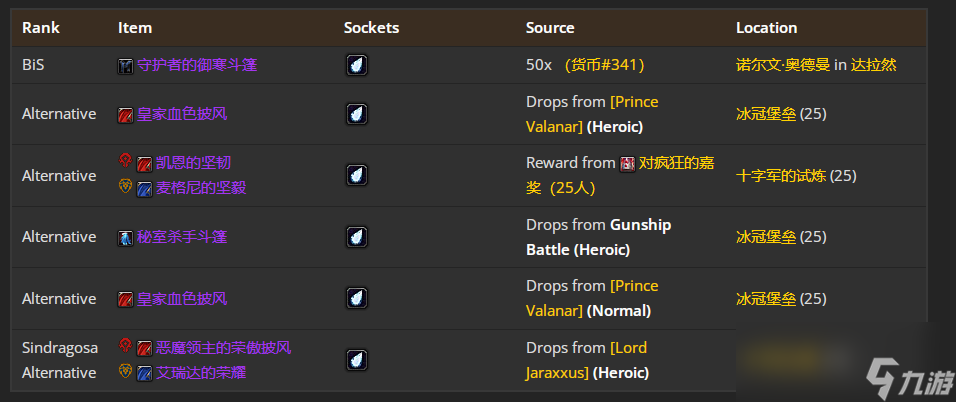Click the 对疯狂的嘉奖 achievement icon
This screenshot has height=402, width=956.
point(627,163)
